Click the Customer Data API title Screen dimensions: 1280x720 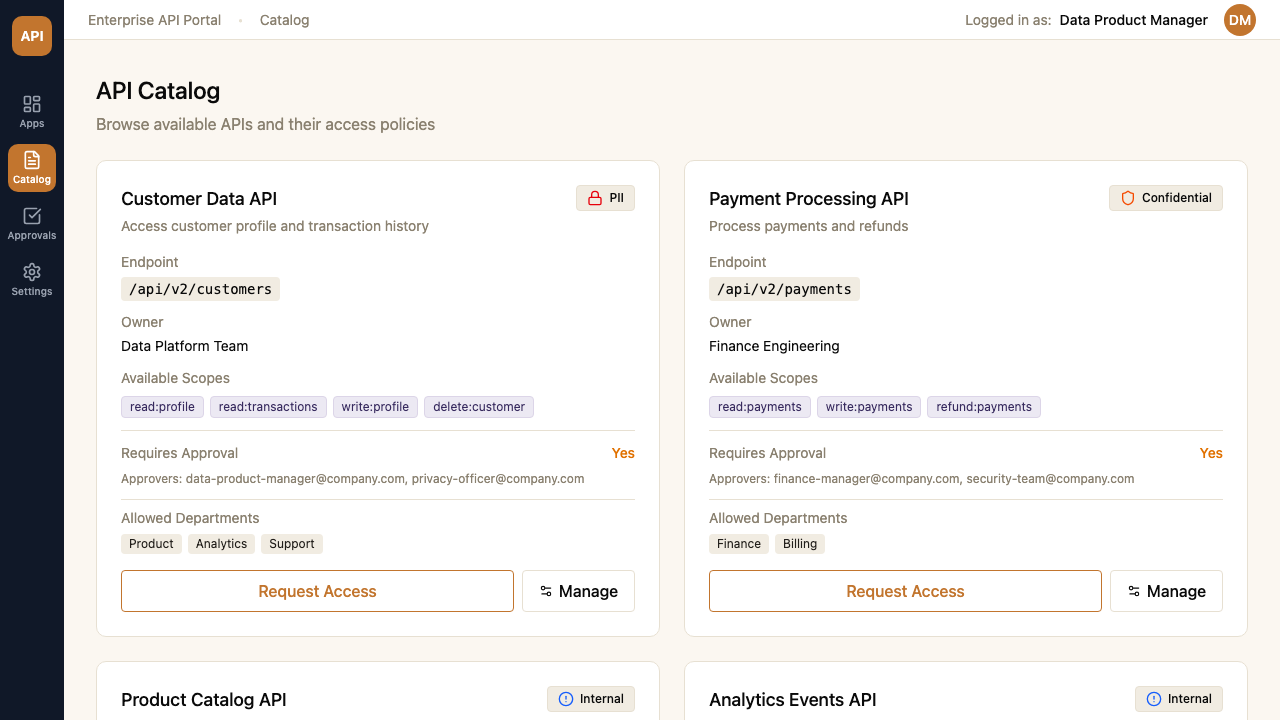coord(199,199)
